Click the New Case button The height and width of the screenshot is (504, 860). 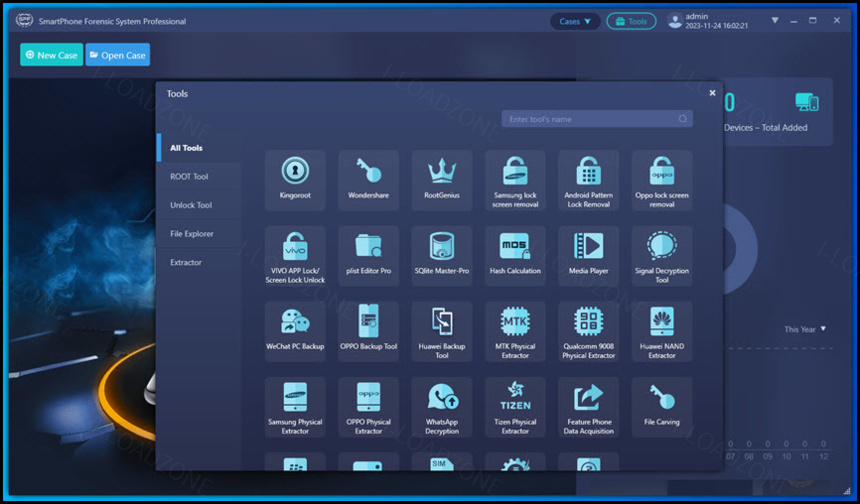tap(52, 55)
